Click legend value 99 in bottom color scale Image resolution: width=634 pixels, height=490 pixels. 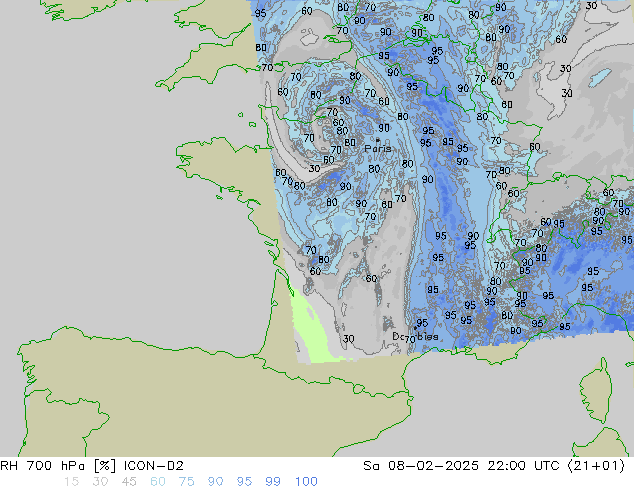point(273,482)
